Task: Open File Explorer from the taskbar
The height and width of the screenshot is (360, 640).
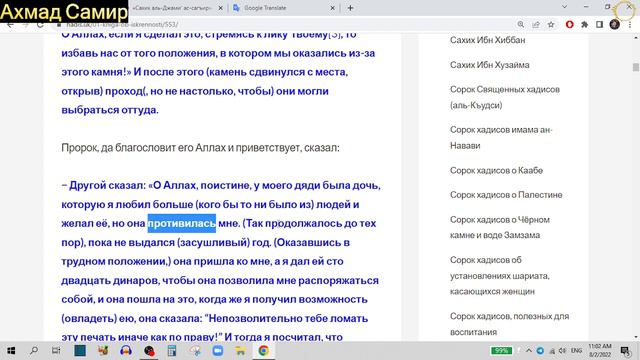Action: coord(241,351)
